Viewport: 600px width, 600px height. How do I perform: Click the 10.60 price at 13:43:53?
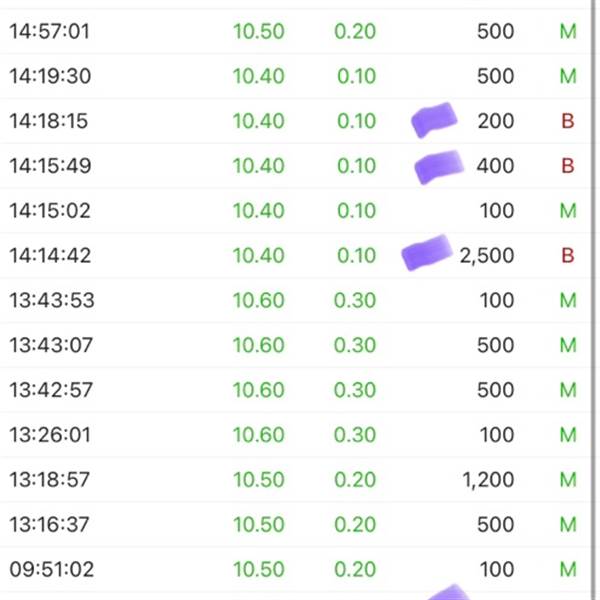coord(258,301)
